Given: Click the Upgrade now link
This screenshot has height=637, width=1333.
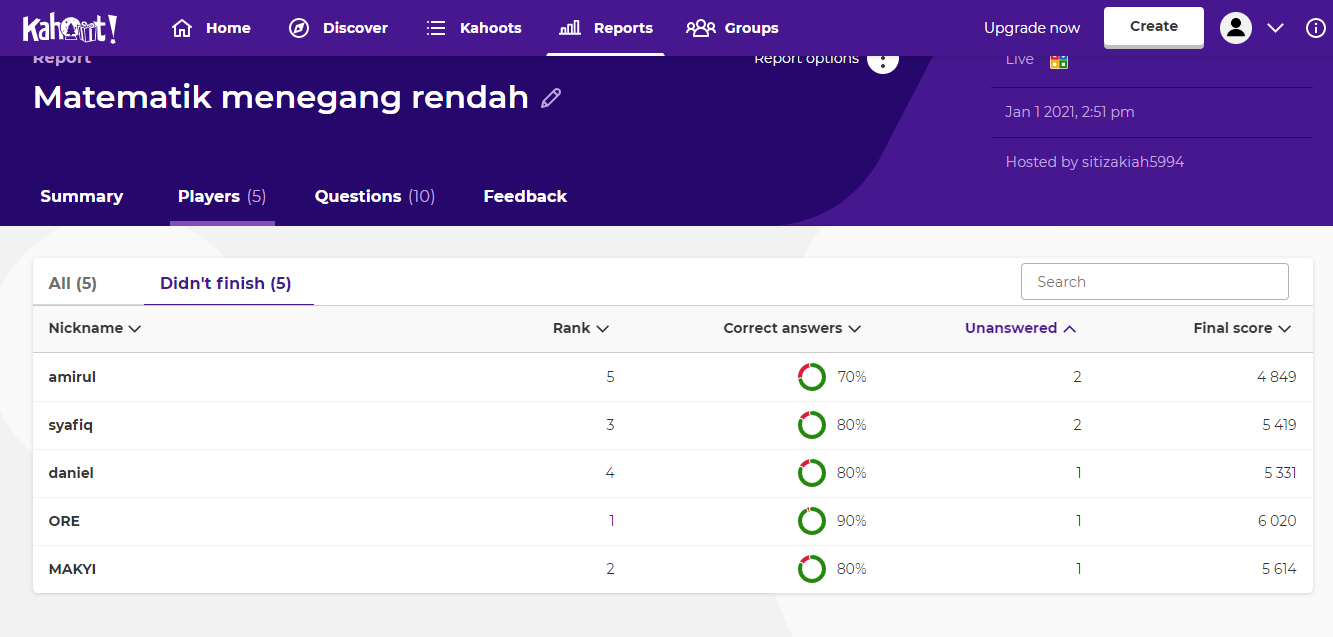Looking at the screenshot, I should 1032,28.
